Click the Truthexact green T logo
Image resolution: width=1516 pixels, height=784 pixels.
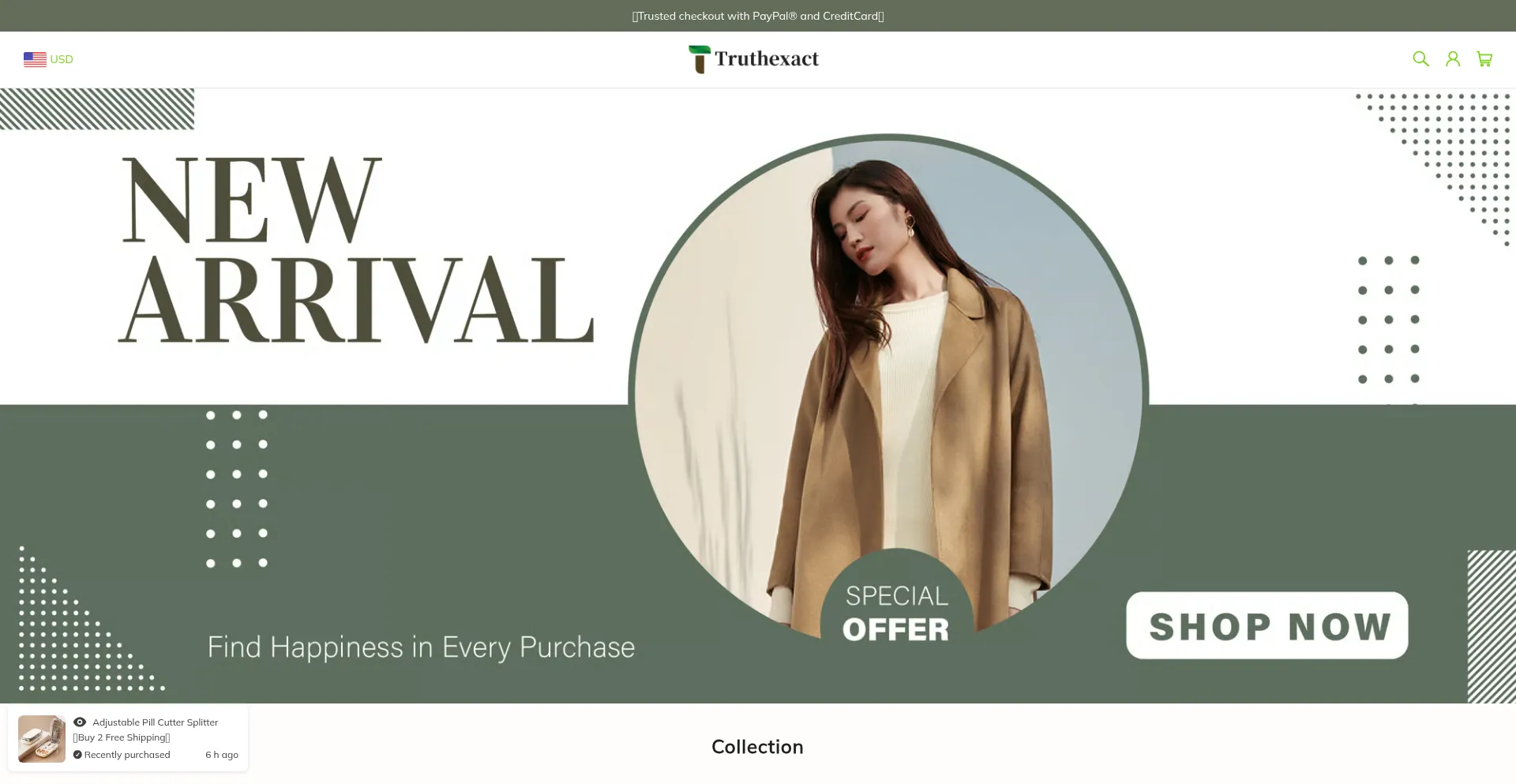[x=699, y=59]
